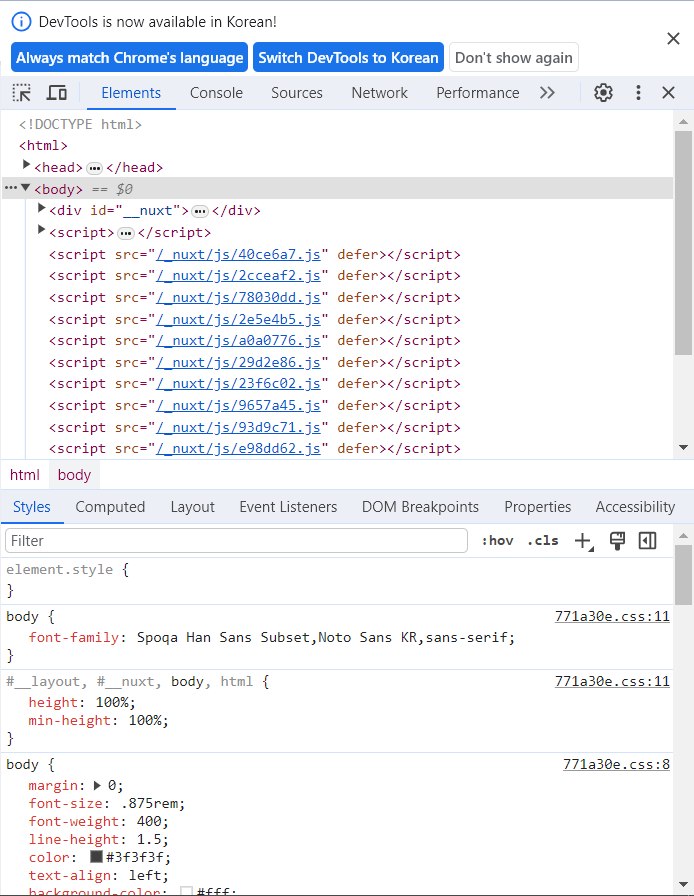Image resolution: width=694 pixels, height=896 pixels.
Task: Open 771a30e.css:8 source link
Action: 616,764
